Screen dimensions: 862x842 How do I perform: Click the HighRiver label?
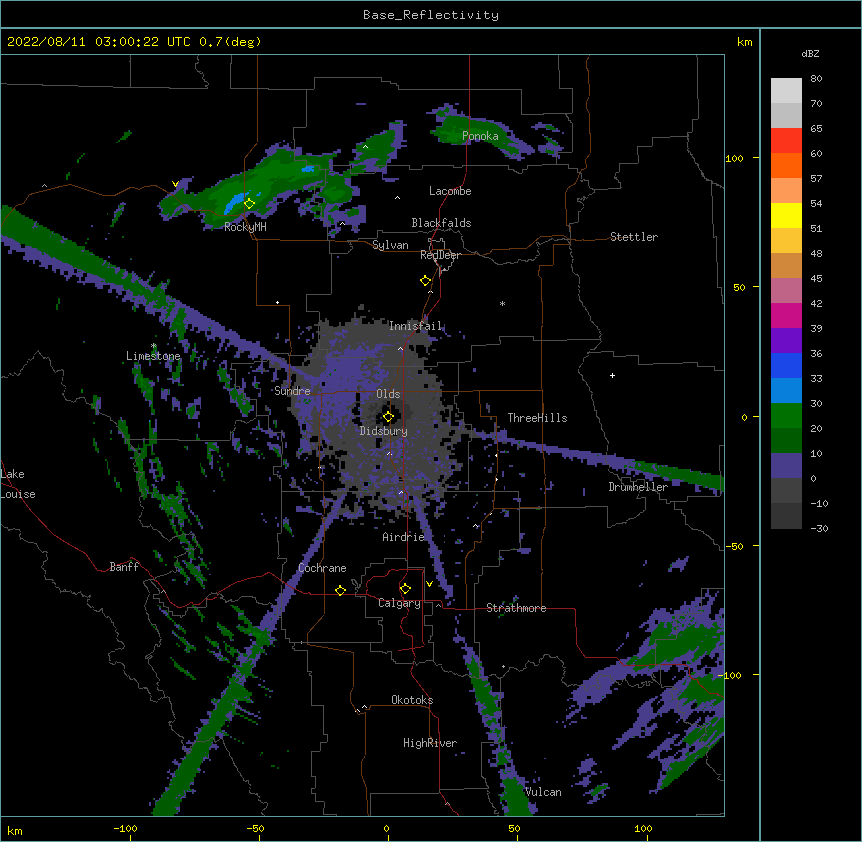click(x=430, y=743)
